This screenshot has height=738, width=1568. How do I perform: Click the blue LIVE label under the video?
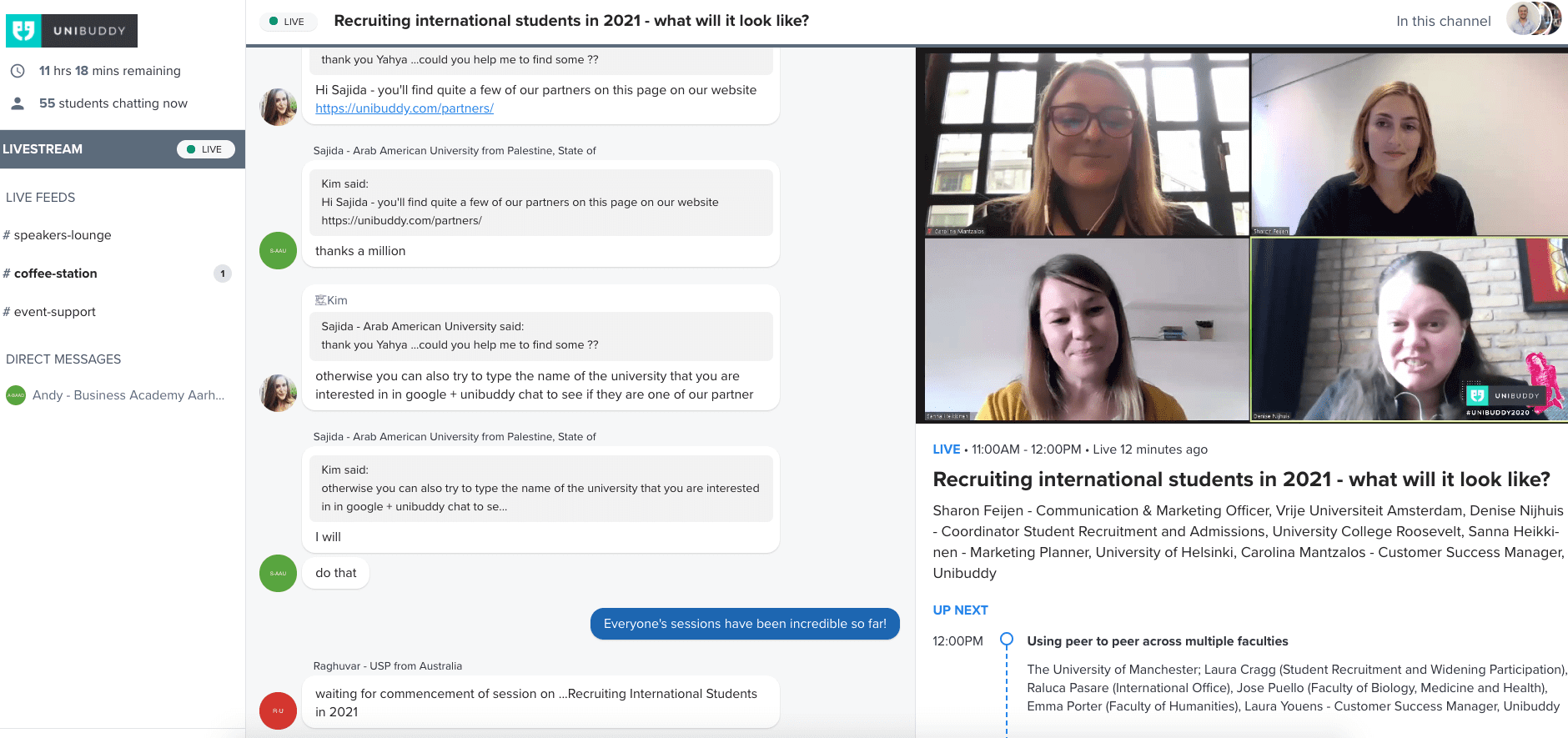946,449
